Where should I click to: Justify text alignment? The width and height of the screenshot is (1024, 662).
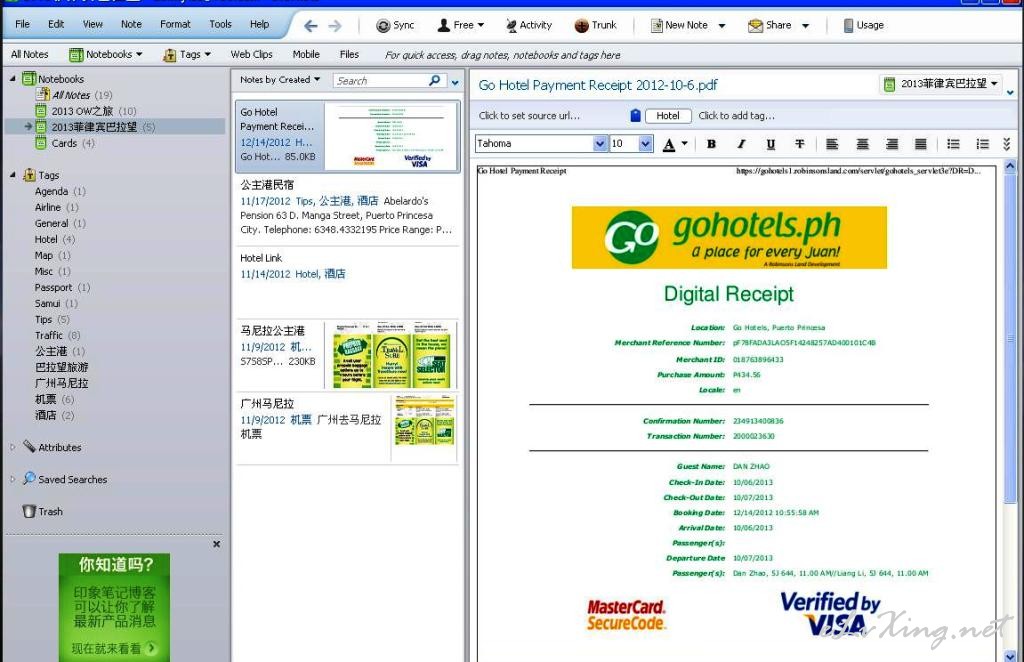(920, 144)
